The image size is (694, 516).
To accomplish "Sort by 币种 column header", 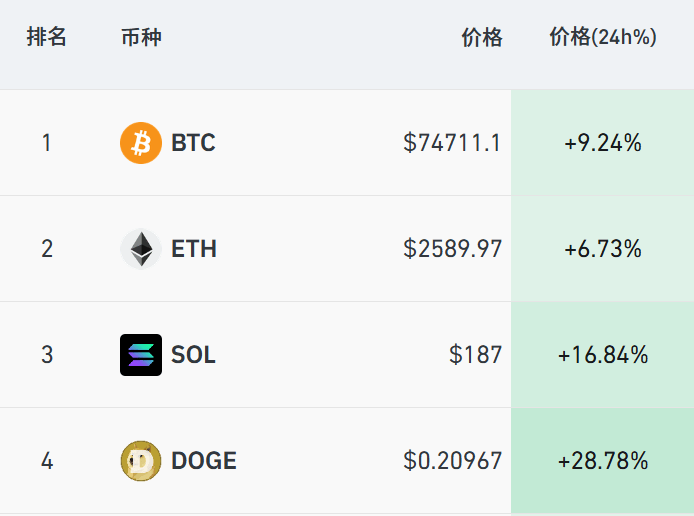I will tap(141, 37).
